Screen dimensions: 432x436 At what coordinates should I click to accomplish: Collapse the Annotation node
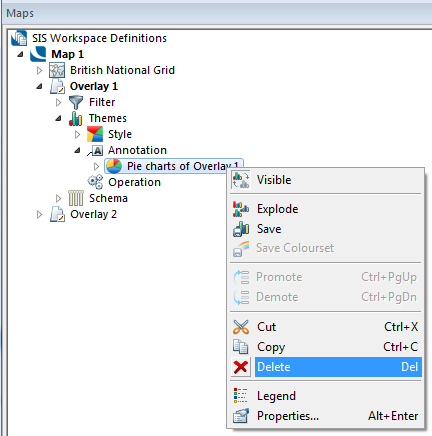point(77,150)
